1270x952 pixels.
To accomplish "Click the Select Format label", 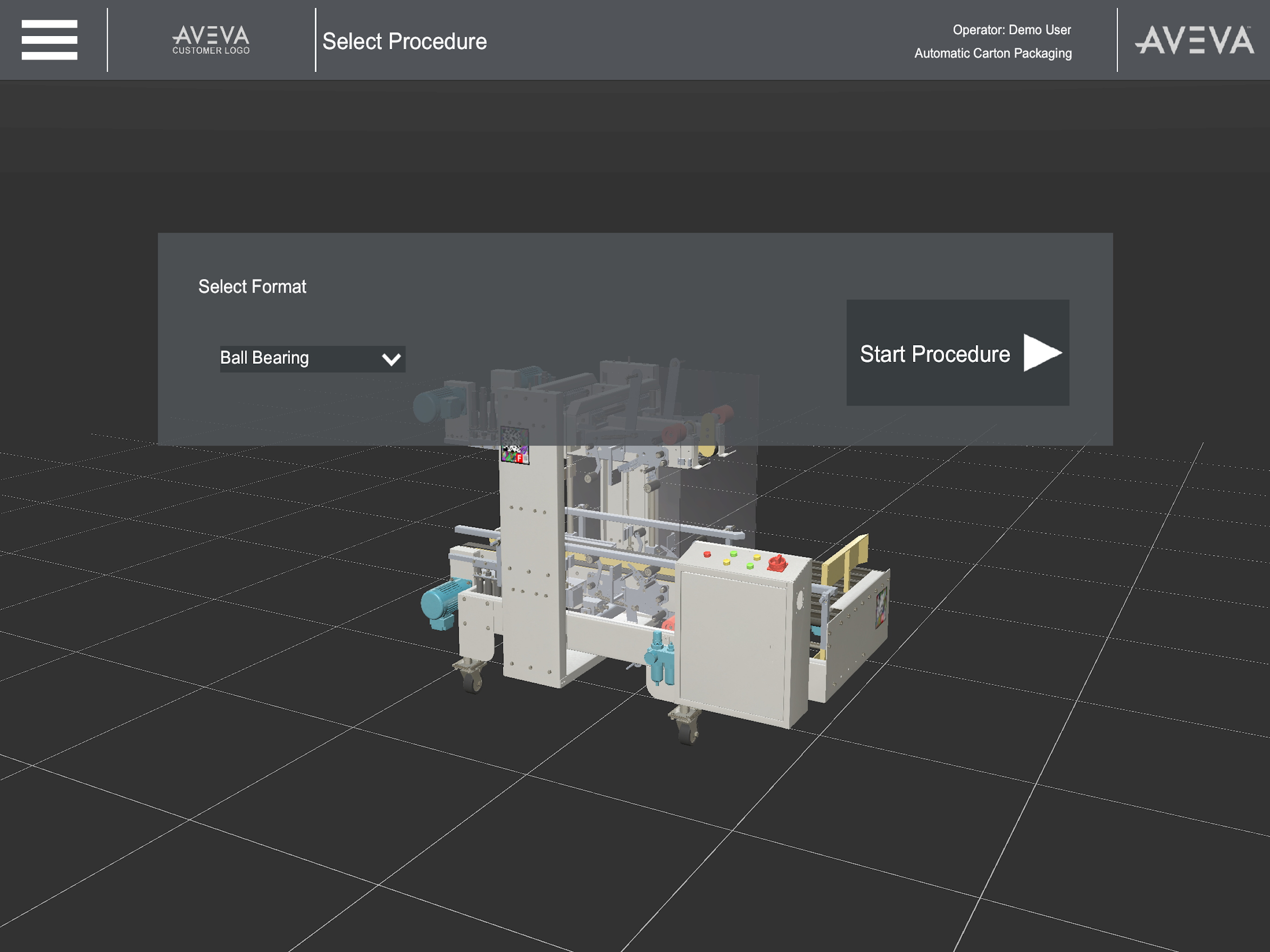I will (252, 286).
